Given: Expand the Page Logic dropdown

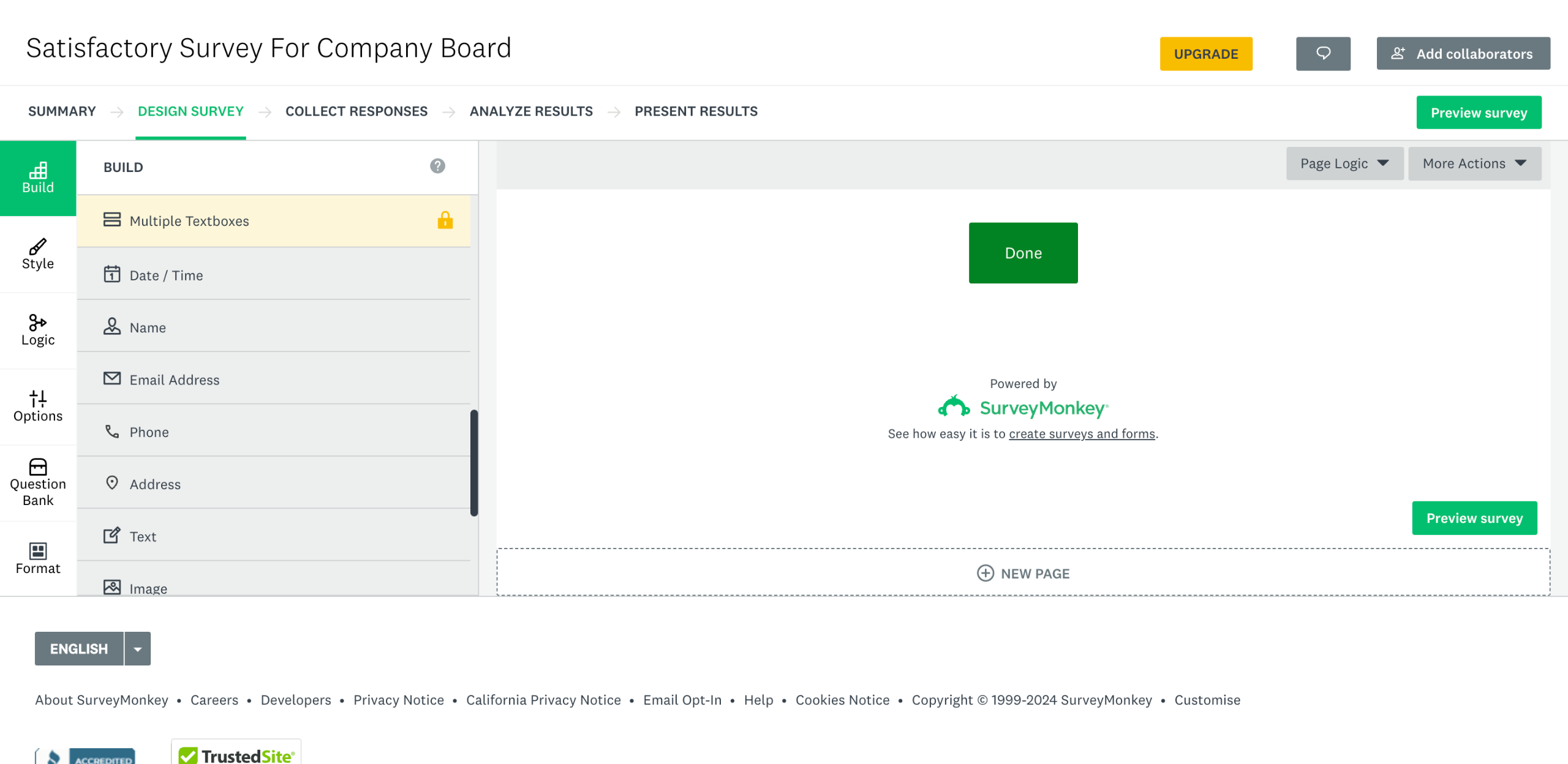Looking at the screenshot, I should click(1344, 163).
